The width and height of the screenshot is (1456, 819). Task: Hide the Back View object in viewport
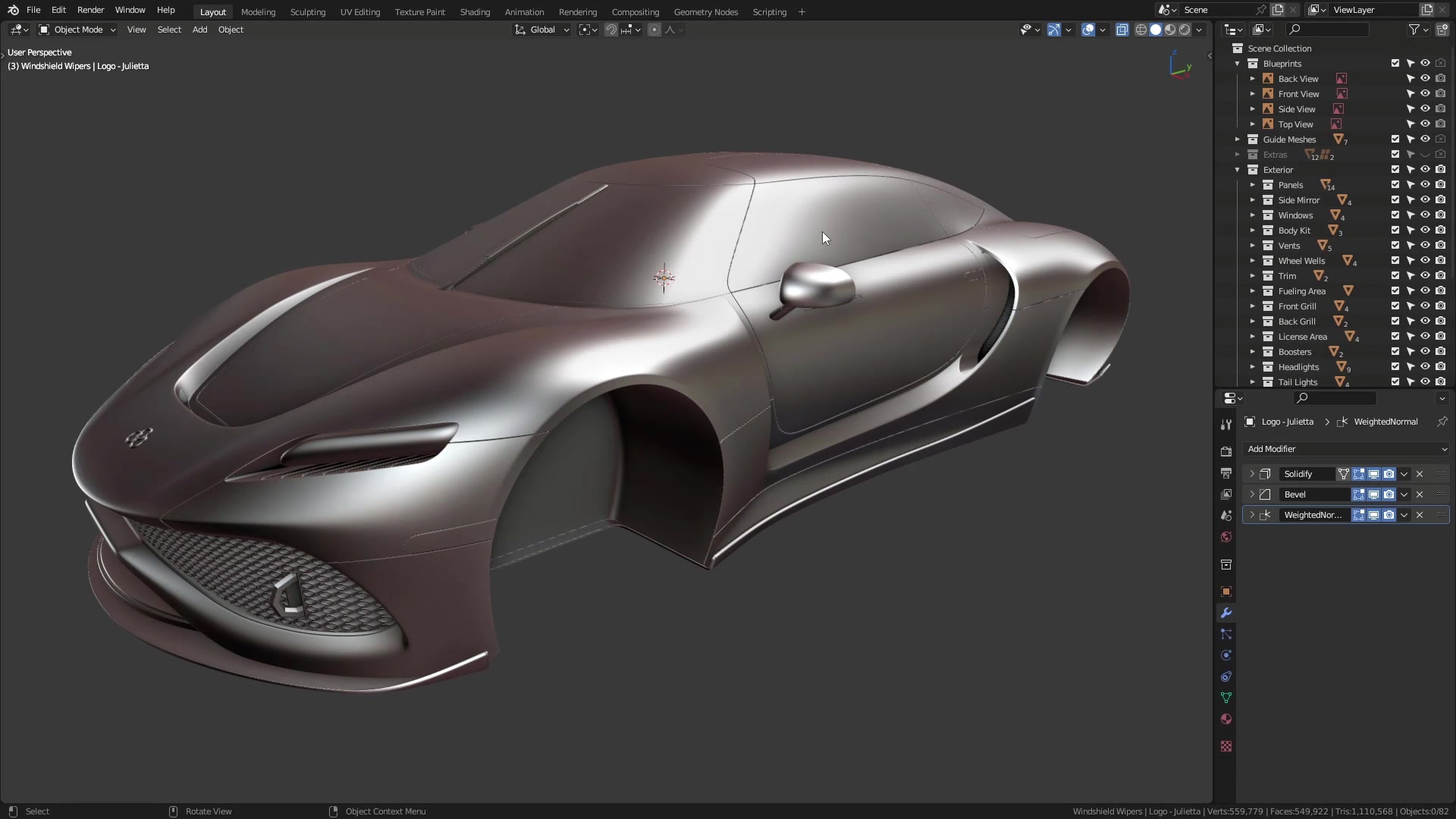(1425, 79)
